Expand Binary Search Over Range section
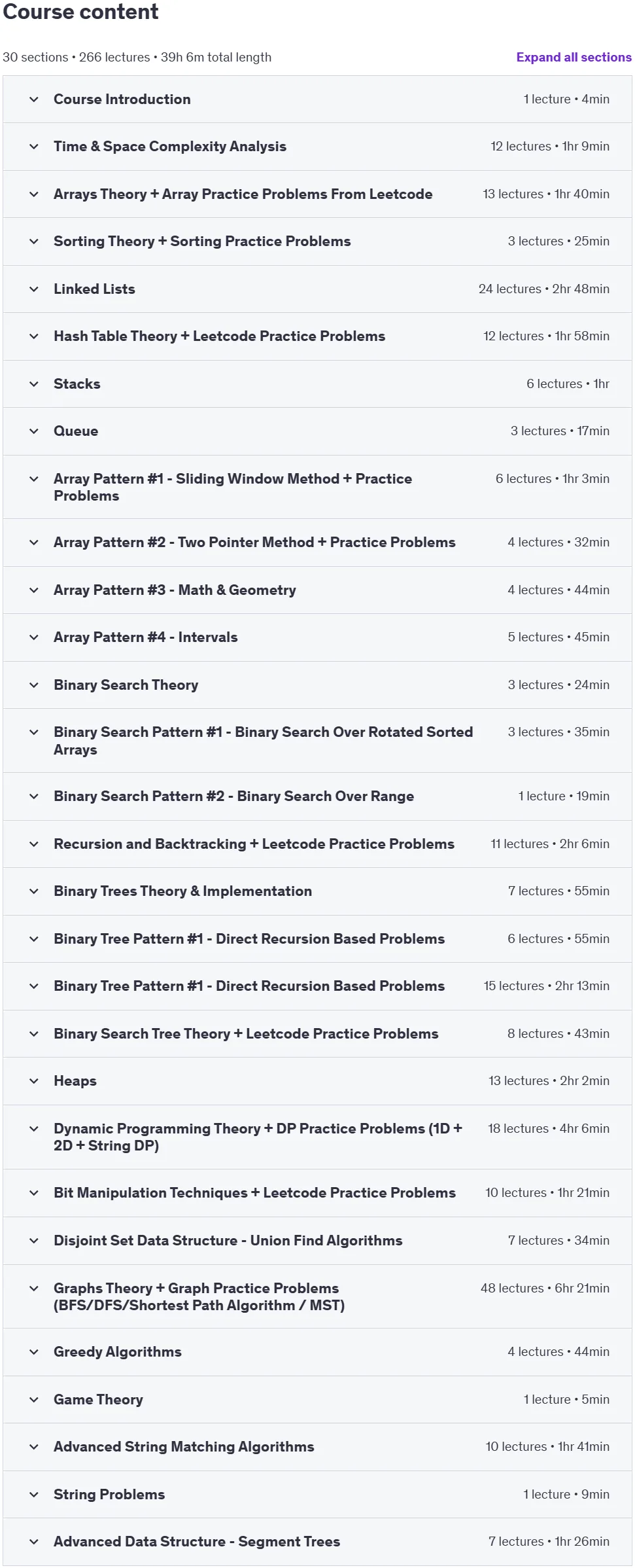The width and height of the screenshot is (635, 1568). pyautogui.click(x=233, y=796)
